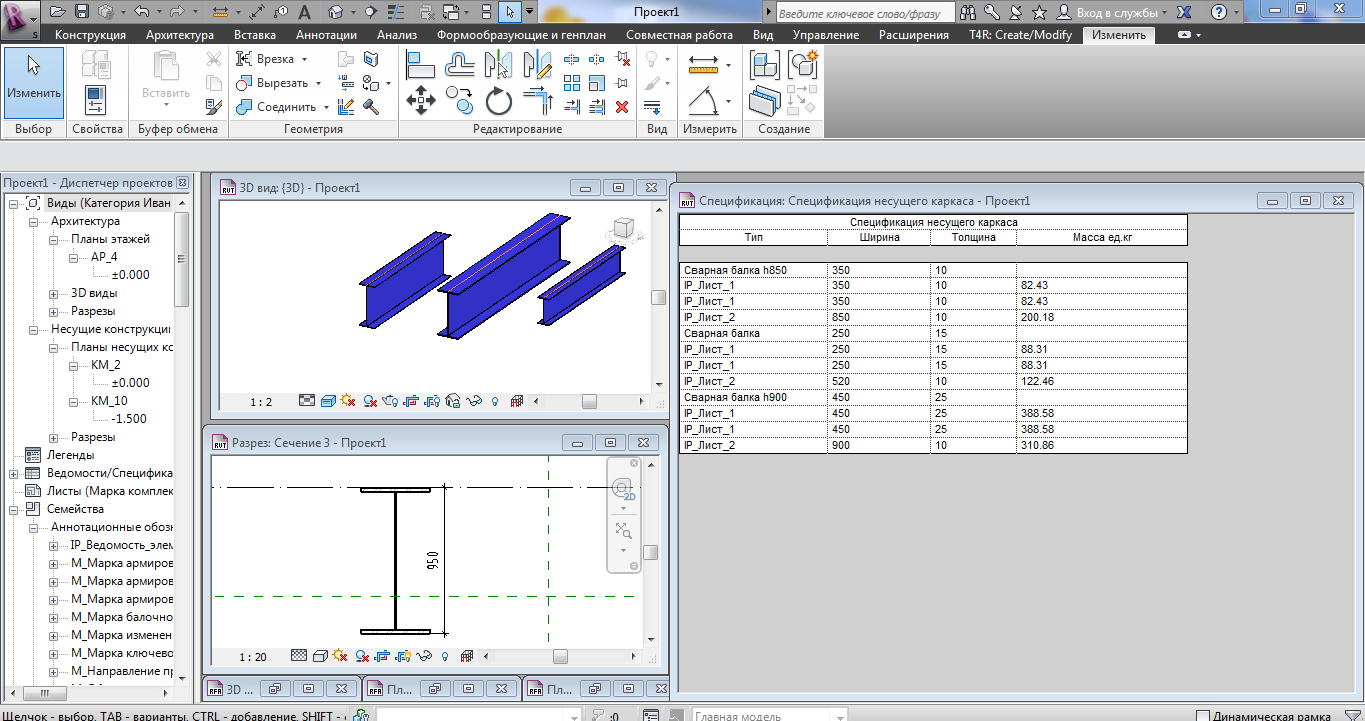Image resolution: width=1365 pixels, height=721 pixels.
Task: Toggle shadows in the 3D view control bar
Action: 348,400
